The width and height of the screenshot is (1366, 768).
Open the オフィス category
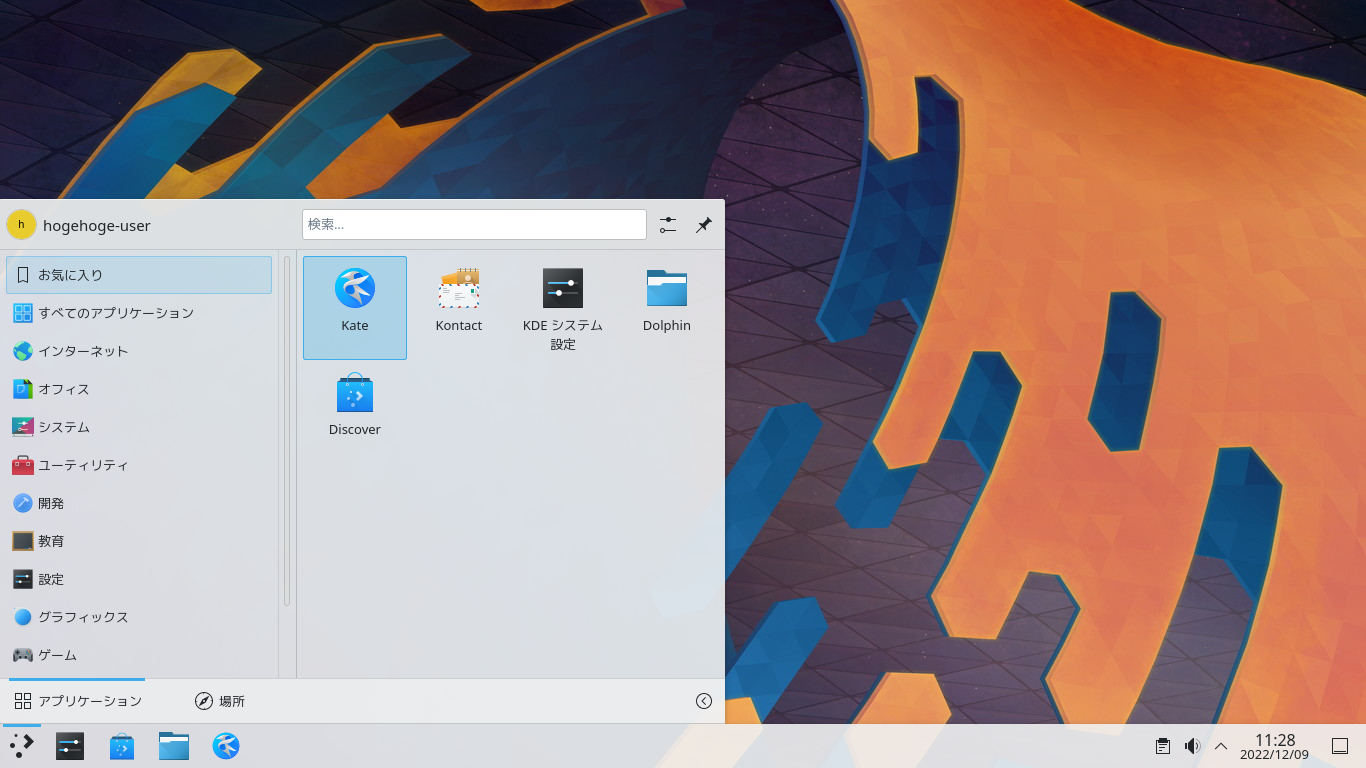[139, 389]
